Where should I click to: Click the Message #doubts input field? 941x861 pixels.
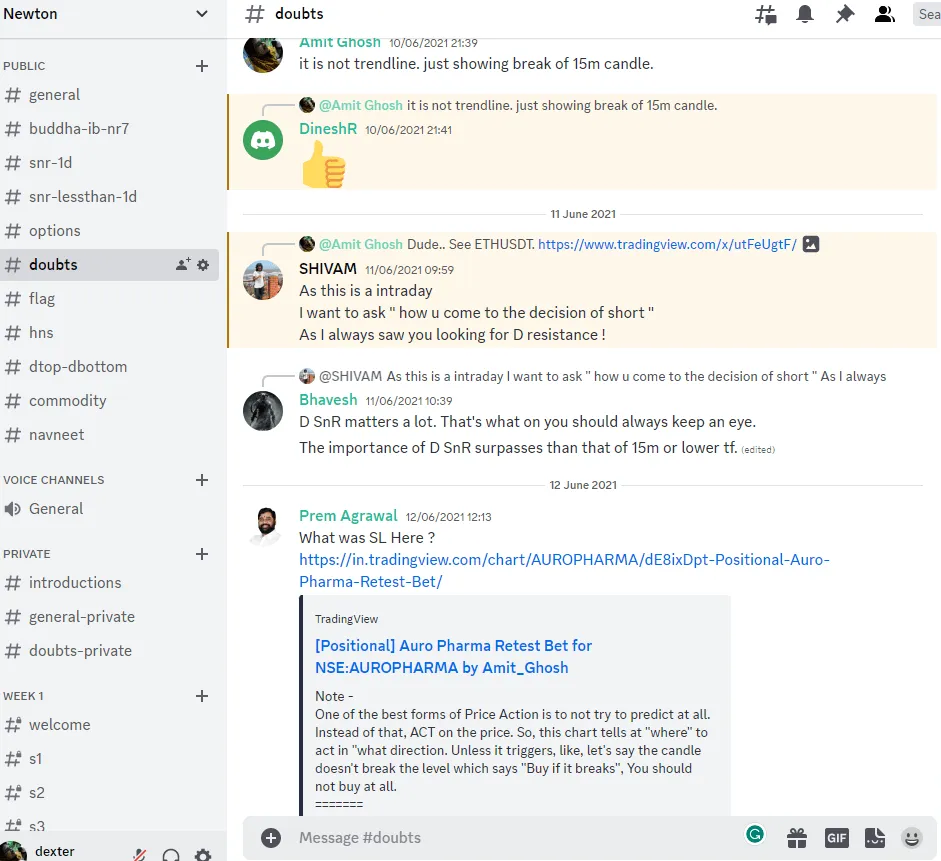500,837
